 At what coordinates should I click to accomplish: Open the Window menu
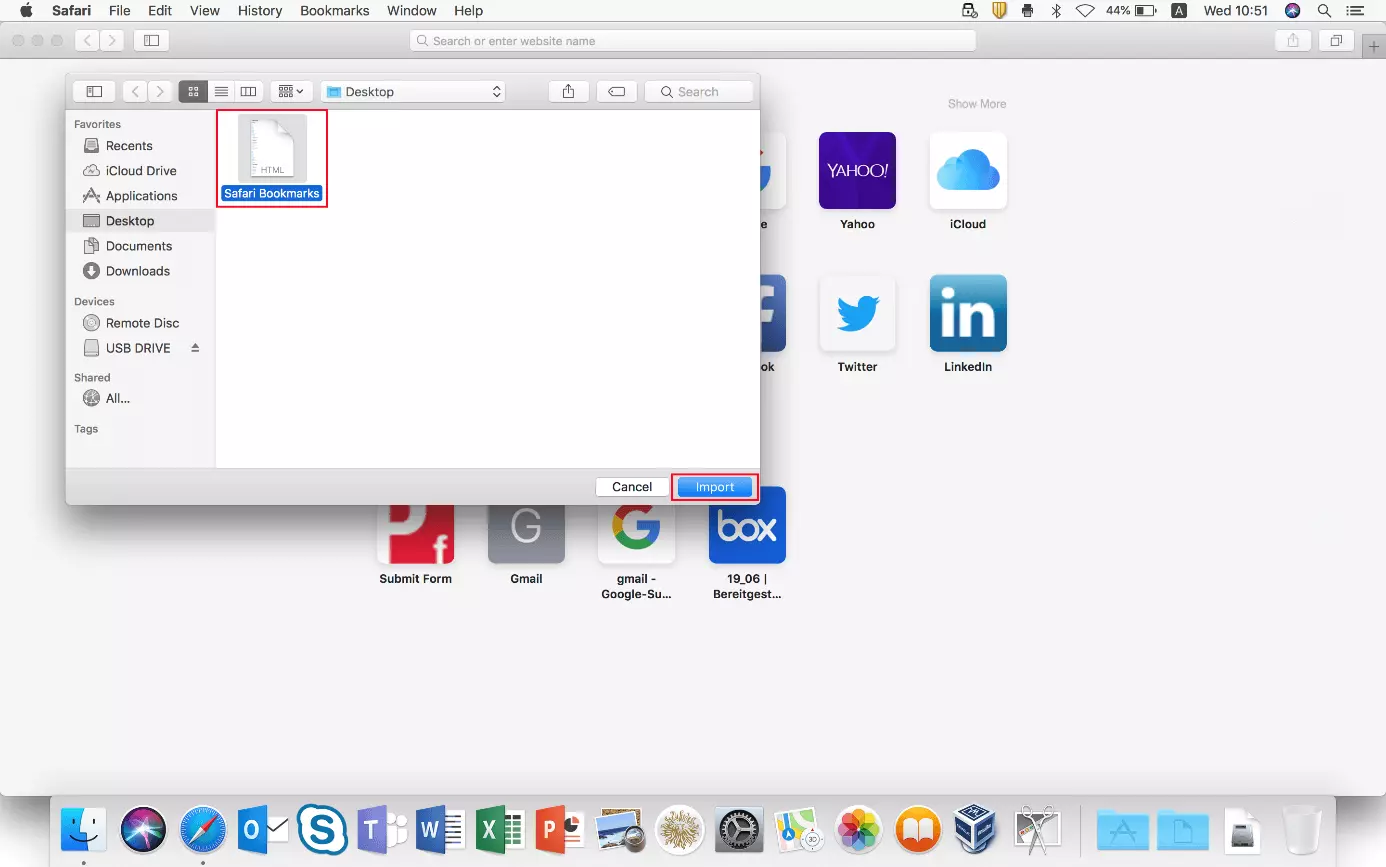click(412, 11)
